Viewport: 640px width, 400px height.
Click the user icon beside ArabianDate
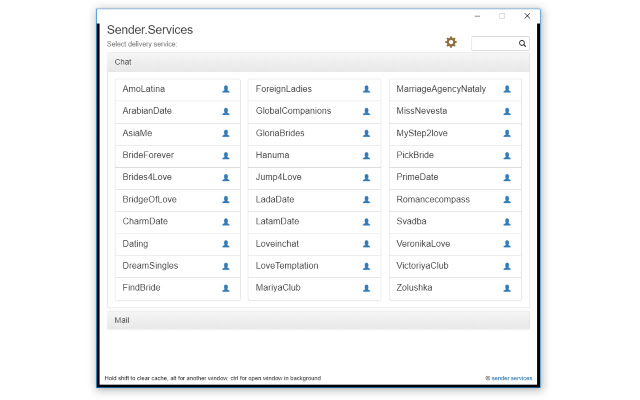226,111
